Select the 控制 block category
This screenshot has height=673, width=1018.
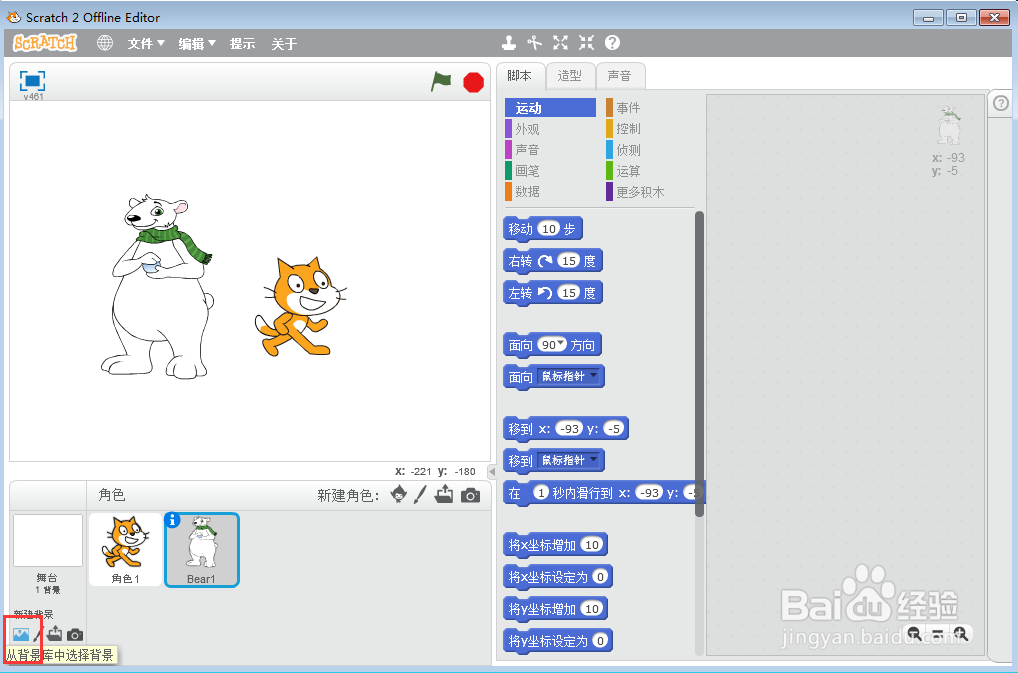tap(649, 128)
